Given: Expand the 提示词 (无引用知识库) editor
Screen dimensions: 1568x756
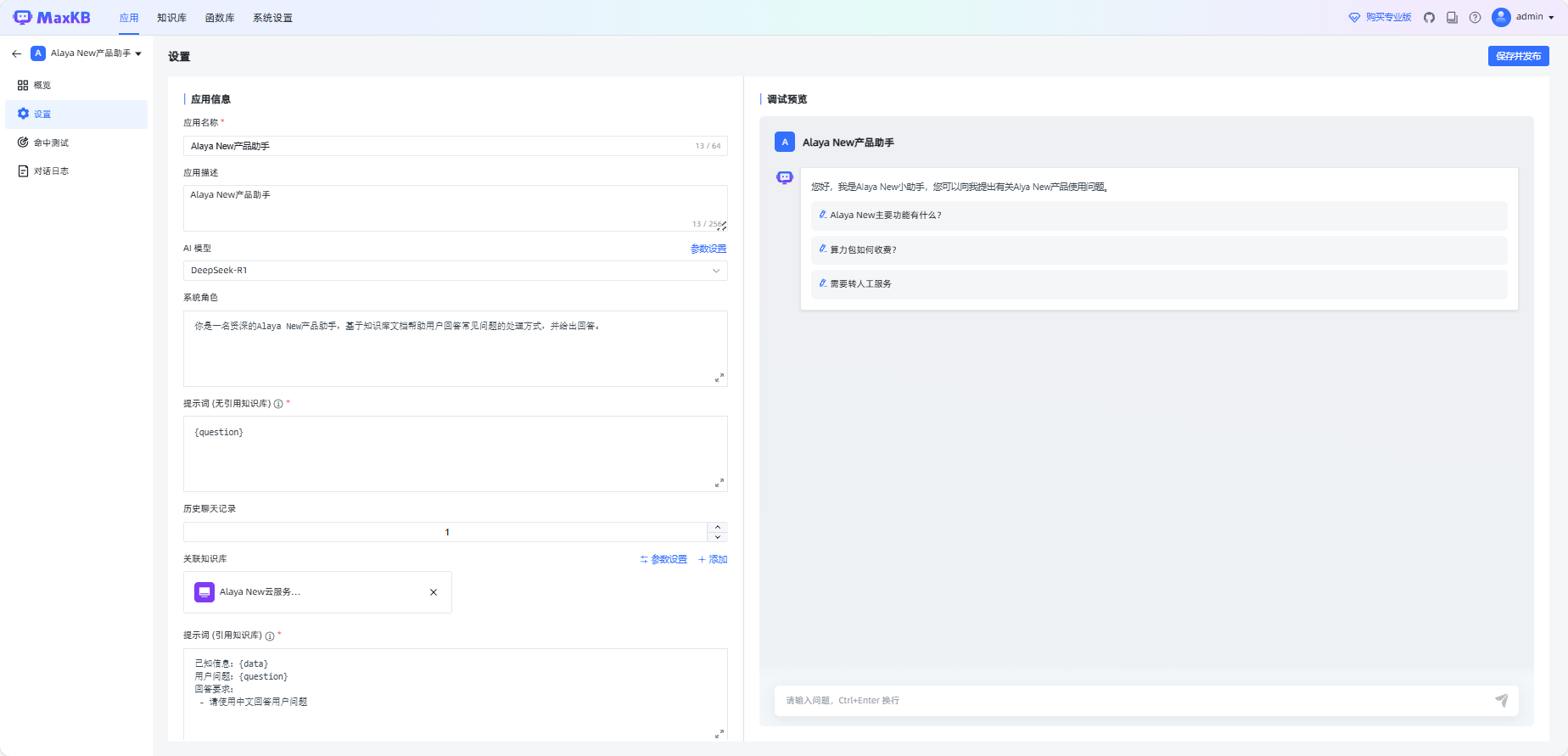Looking at the screenshot, I should tap(719, 483).
